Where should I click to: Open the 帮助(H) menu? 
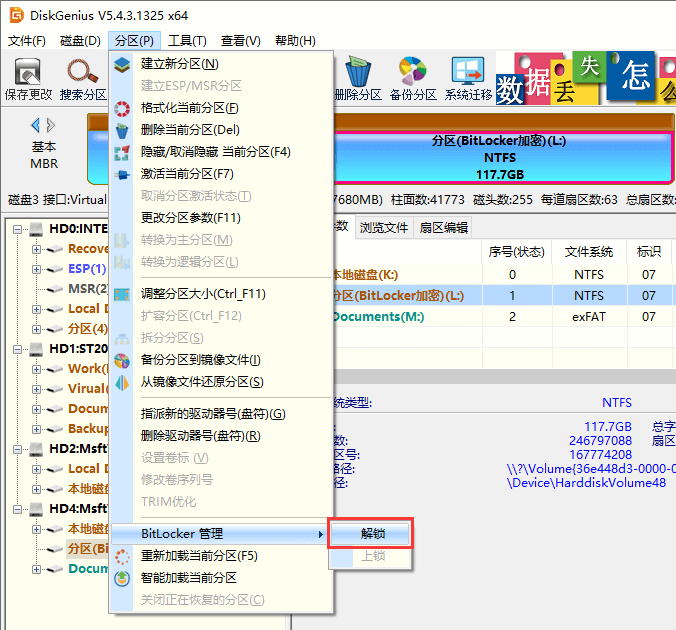pos(295,41)
